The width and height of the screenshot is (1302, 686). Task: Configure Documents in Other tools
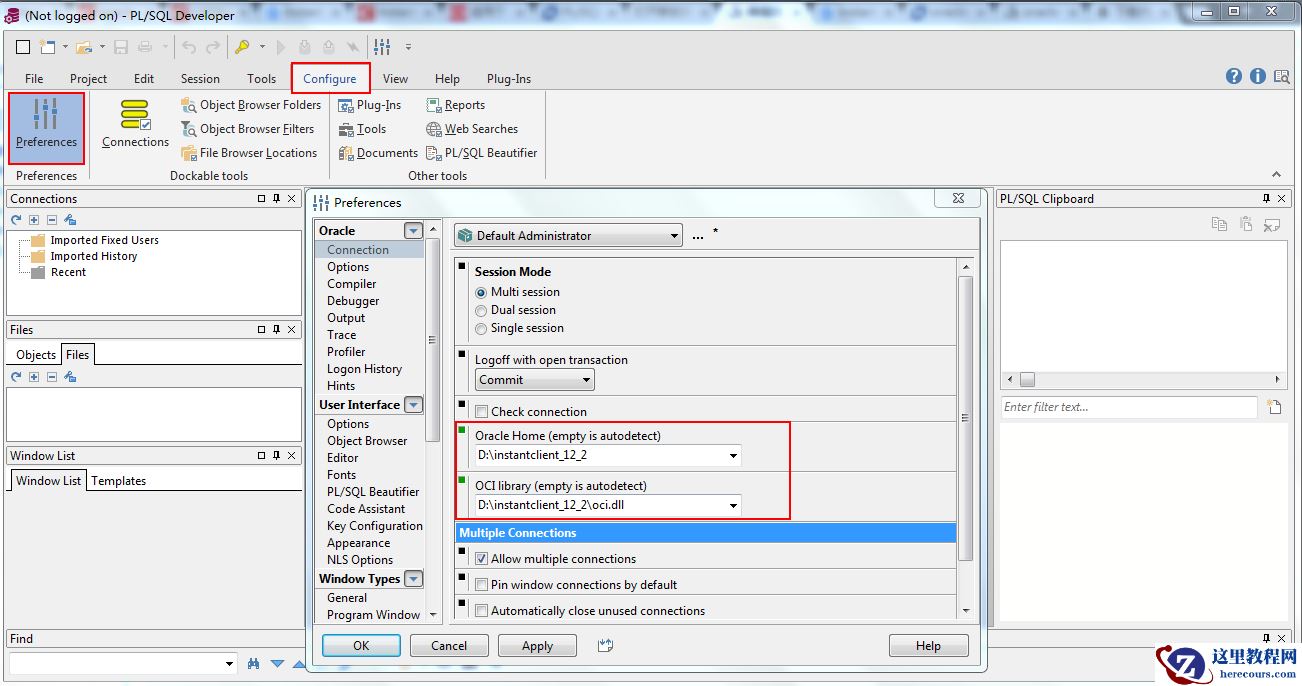coord(378,153)
